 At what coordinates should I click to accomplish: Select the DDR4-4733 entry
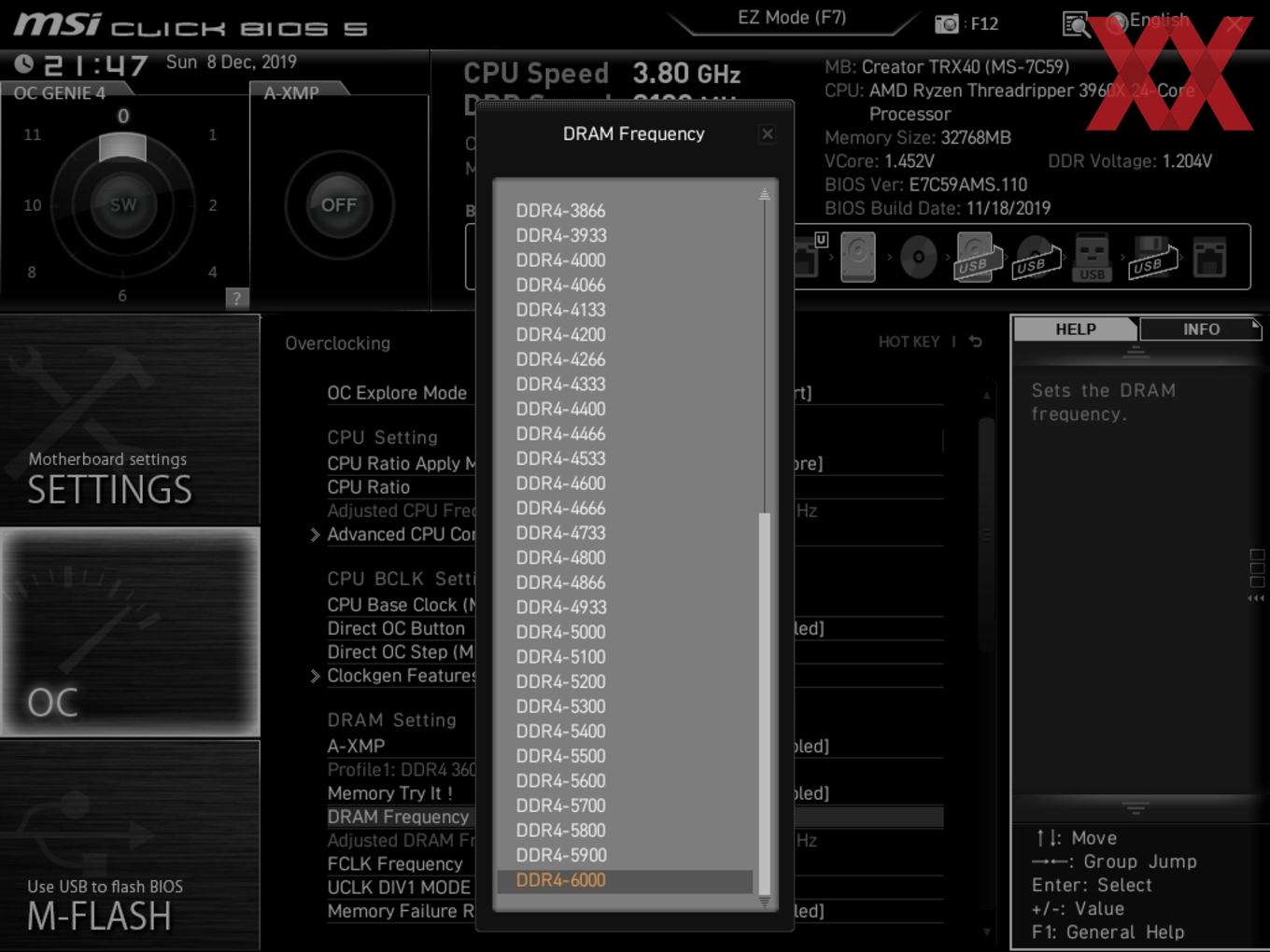tap(560, 533)
